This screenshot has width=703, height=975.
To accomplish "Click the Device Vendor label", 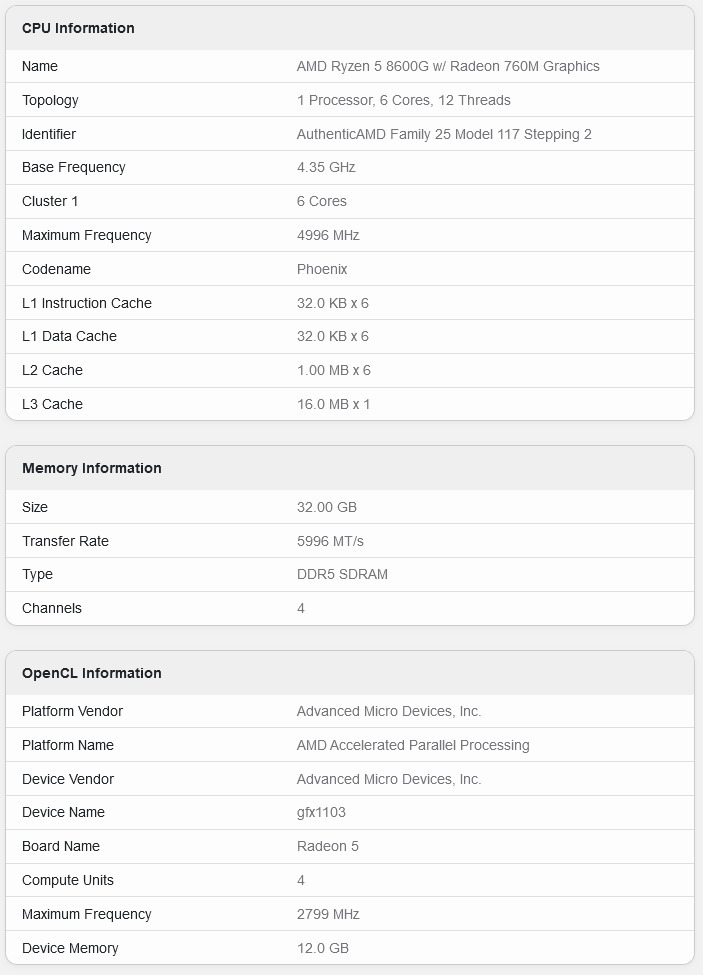I will point(68,779).
